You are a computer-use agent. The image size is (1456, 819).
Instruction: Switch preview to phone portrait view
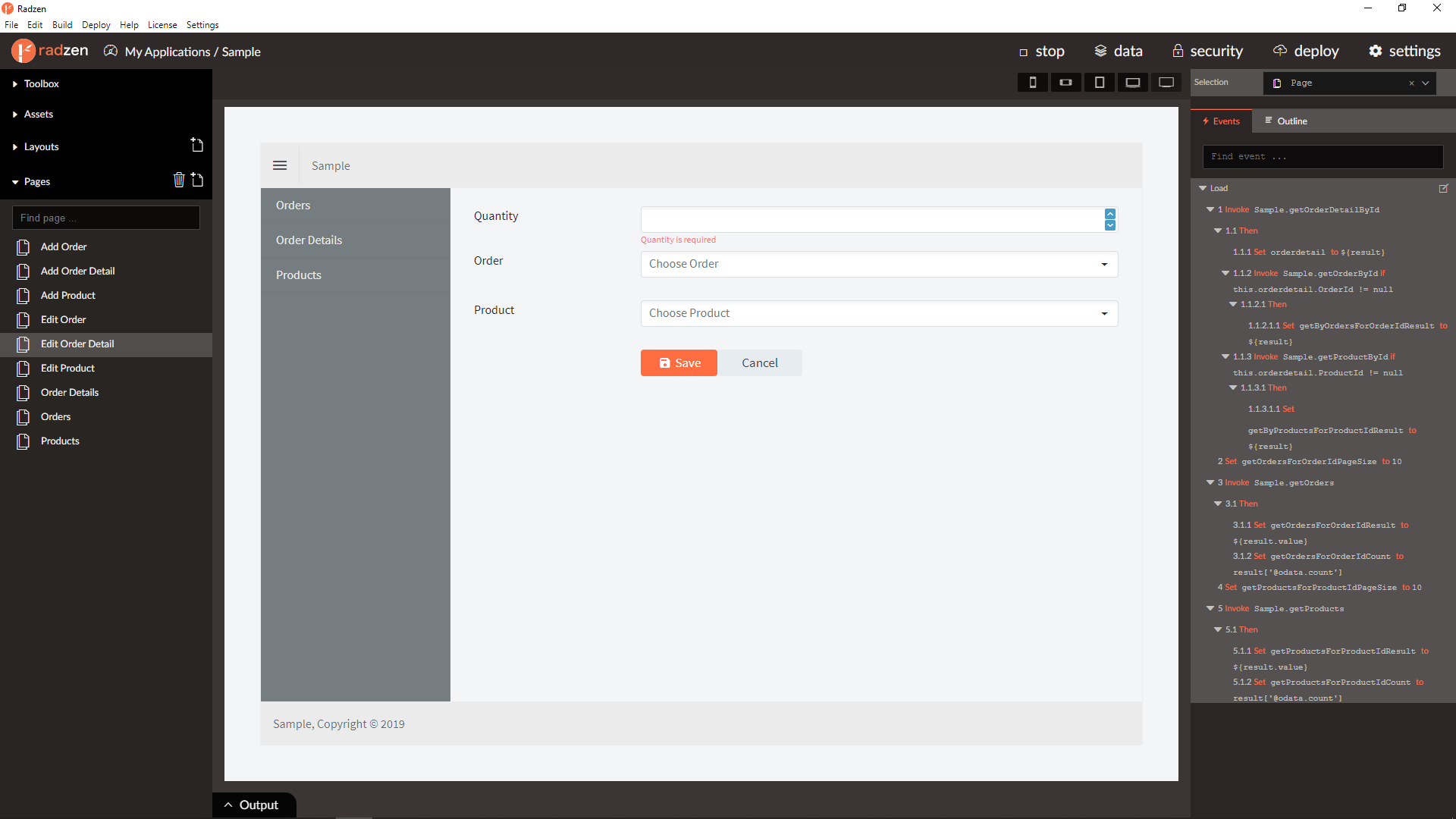(x=1032, y=83)
